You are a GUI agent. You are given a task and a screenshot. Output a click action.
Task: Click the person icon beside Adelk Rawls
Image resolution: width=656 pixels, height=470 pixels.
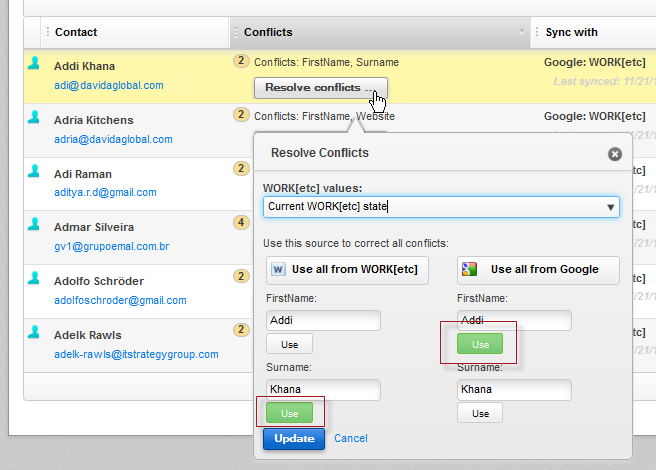[x=35, y=333]
